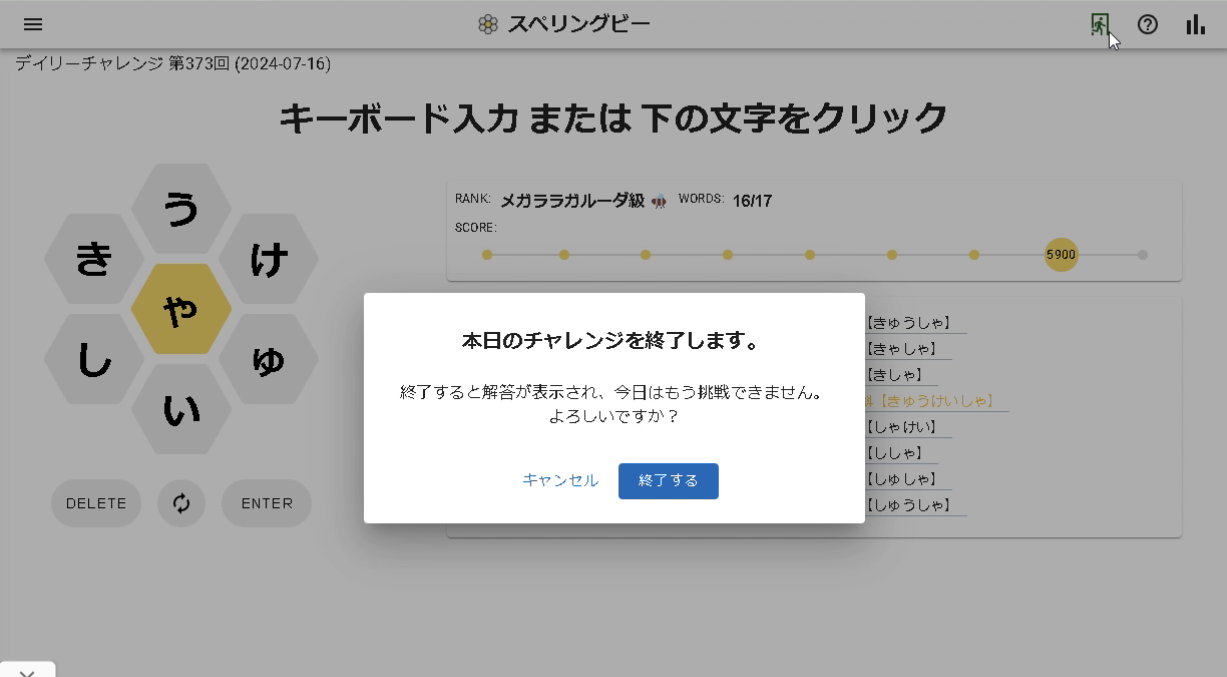Click the キャンセル link to dismiss dialog
Screen dimensions: 1227x677
click(559, 481)
